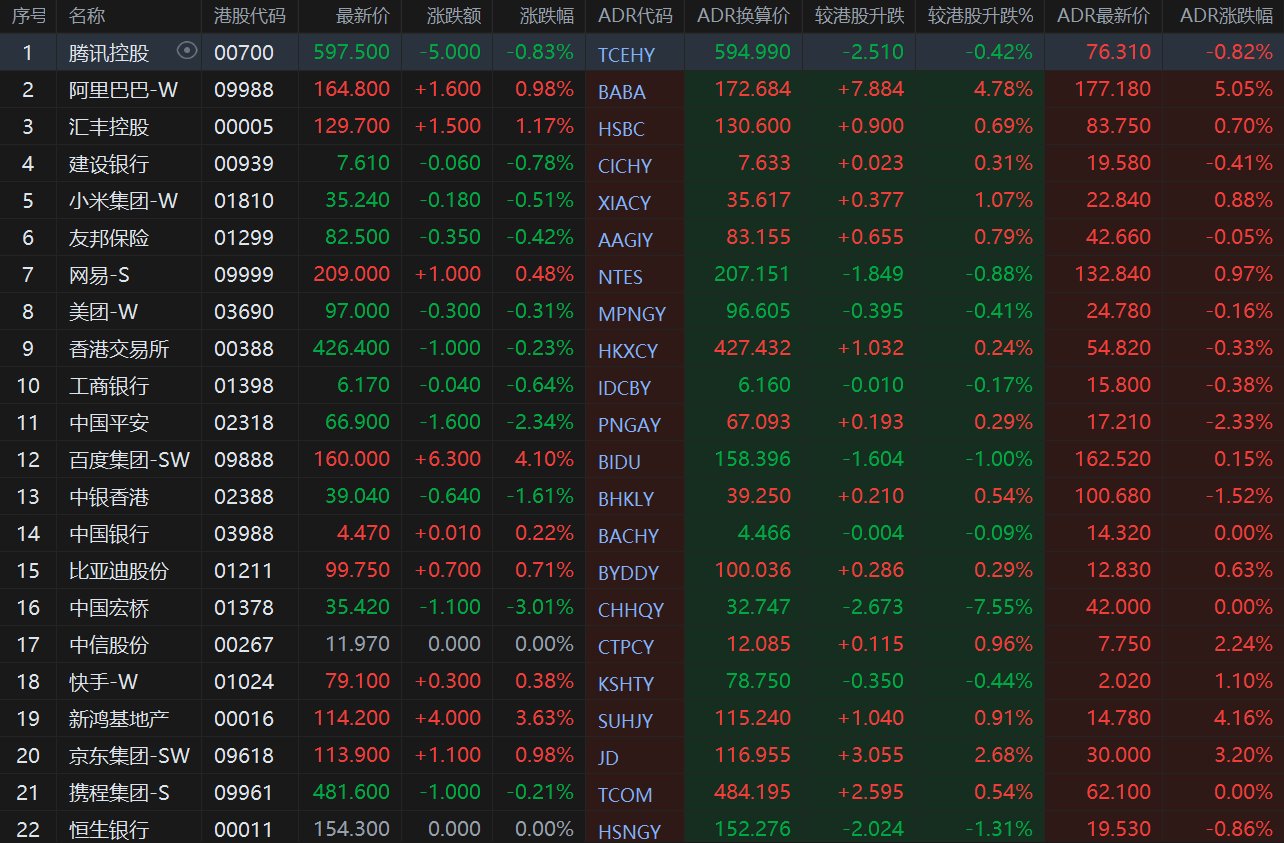This screenshot has height=843, width=1284.
Task: Click the watch icon beside 腾讯控股
Action: point(186,51)
